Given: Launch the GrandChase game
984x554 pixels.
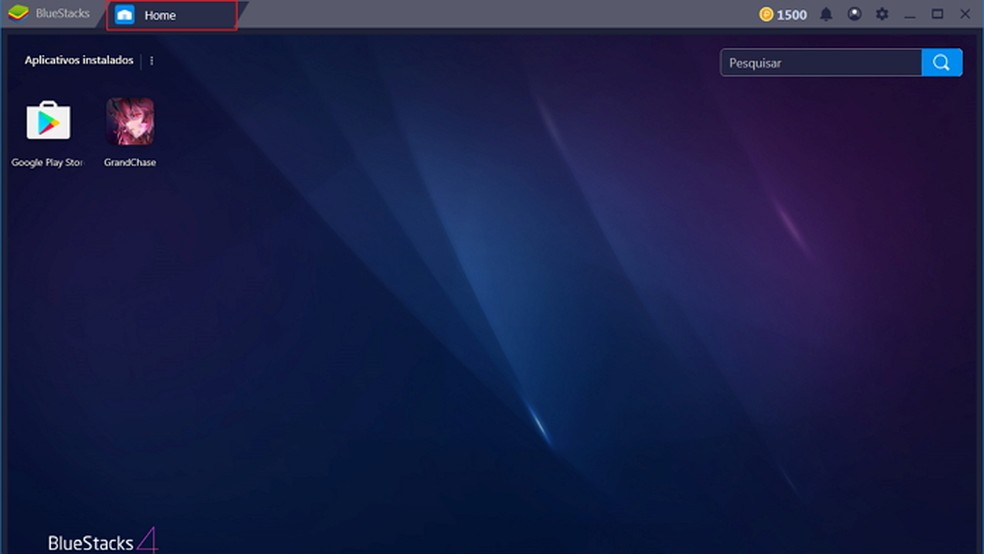Looking at the screenshot, I should click(130, 121).
